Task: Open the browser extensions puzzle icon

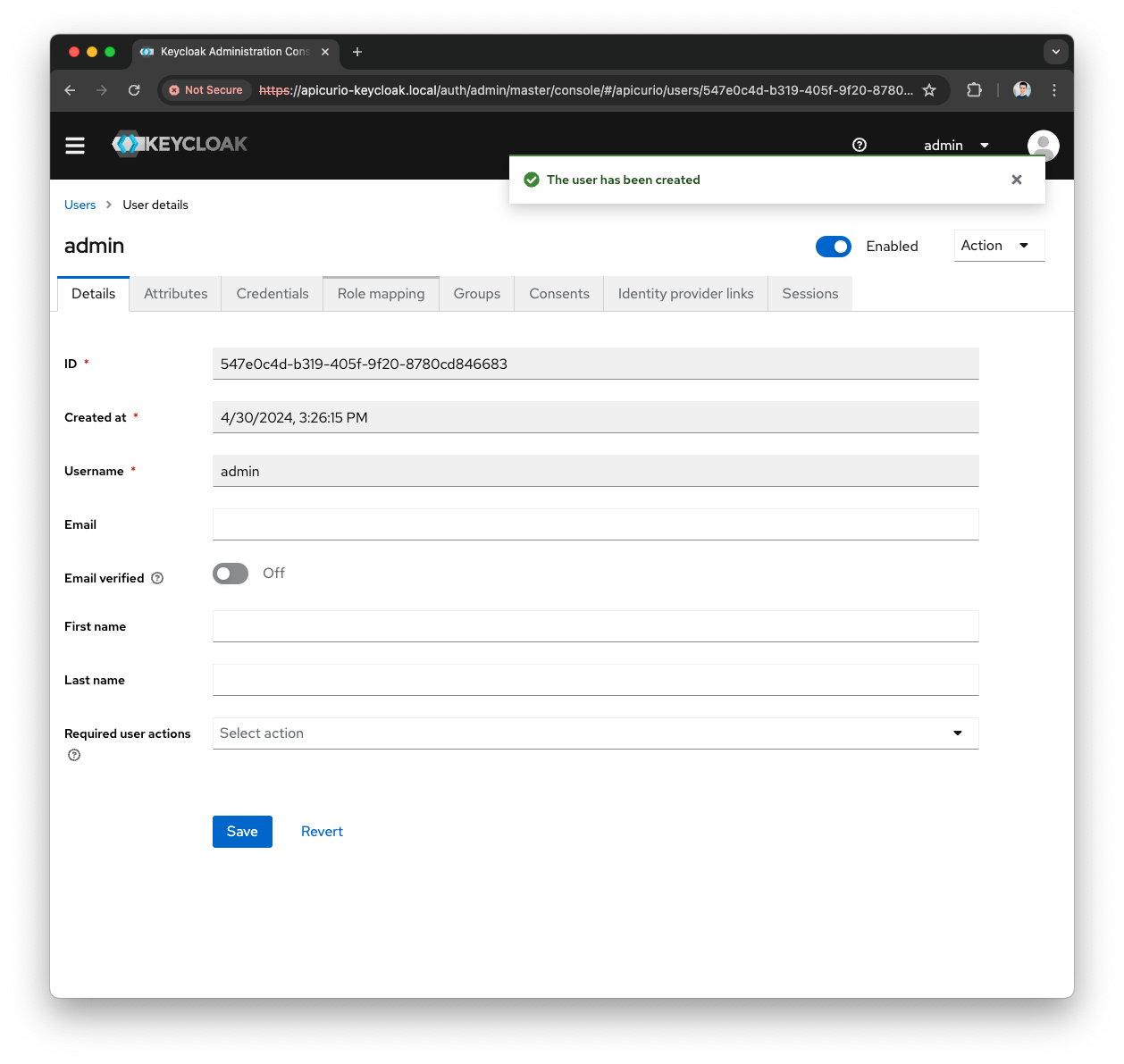Action: point(974,90)
